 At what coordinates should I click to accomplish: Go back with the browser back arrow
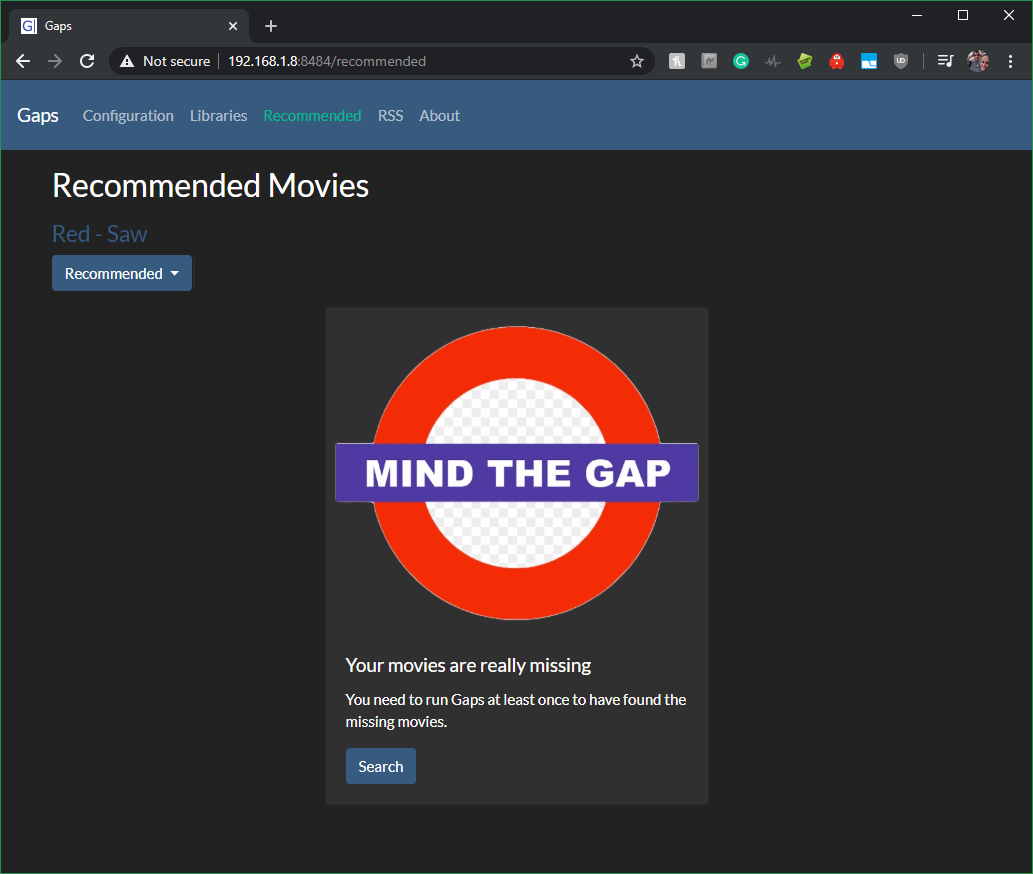pos(23,61)
